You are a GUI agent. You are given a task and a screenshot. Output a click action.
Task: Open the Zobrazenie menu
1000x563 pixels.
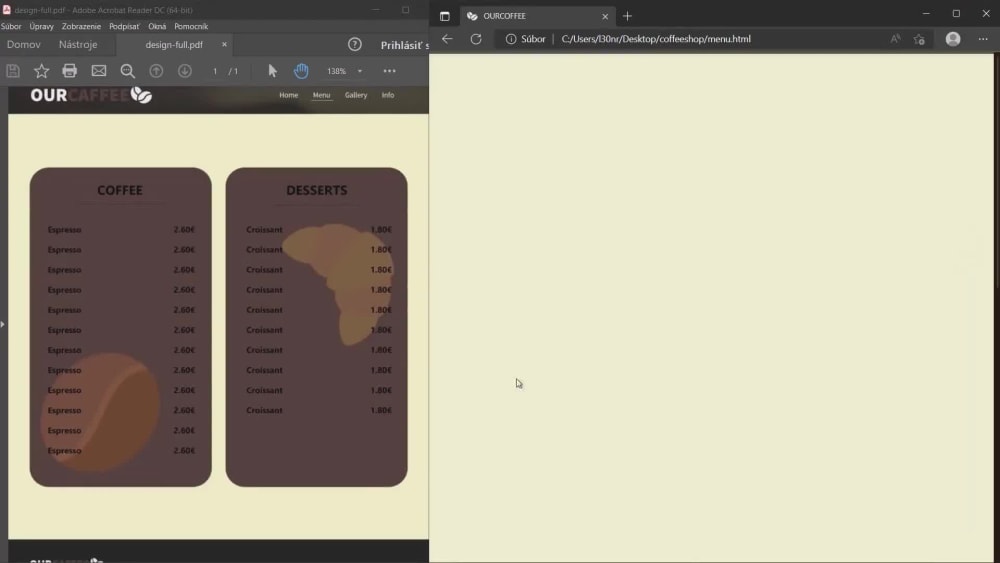click(81, 26)
